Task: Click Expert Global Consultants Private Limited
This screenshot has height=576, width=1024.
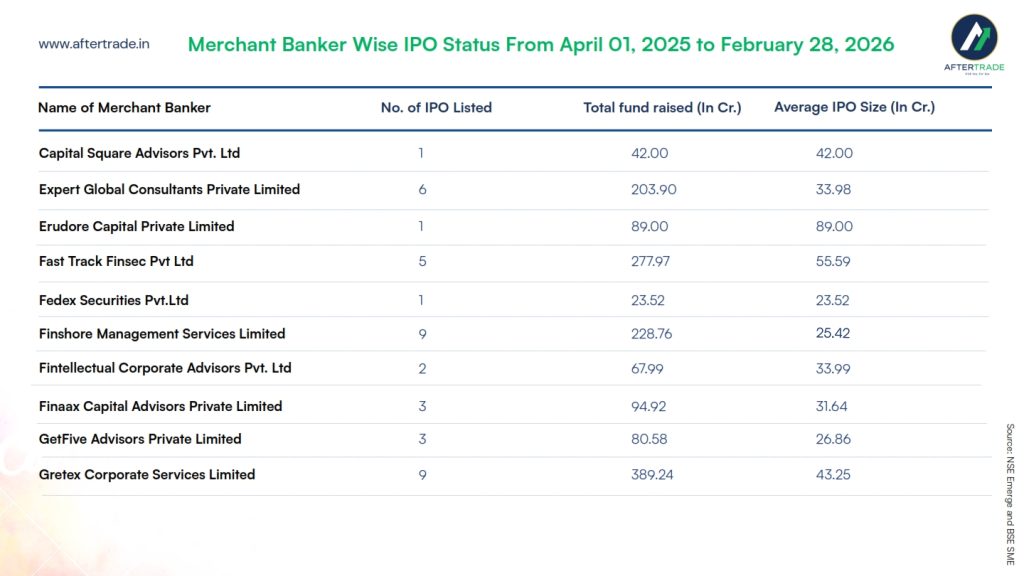Action: (169, 189)
